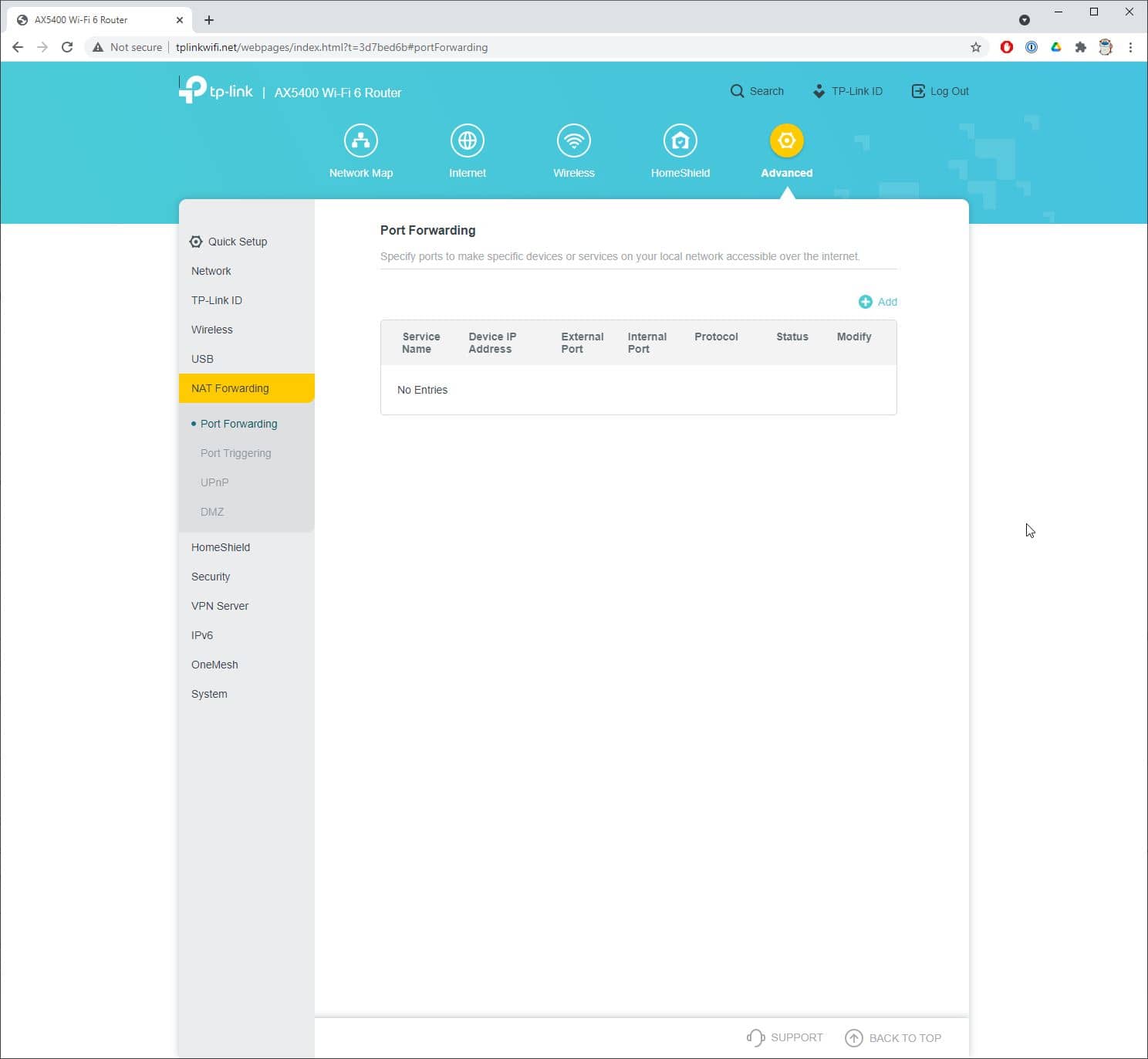
Task: Bookmark this page with the star icon
Action: click(976, 47)
